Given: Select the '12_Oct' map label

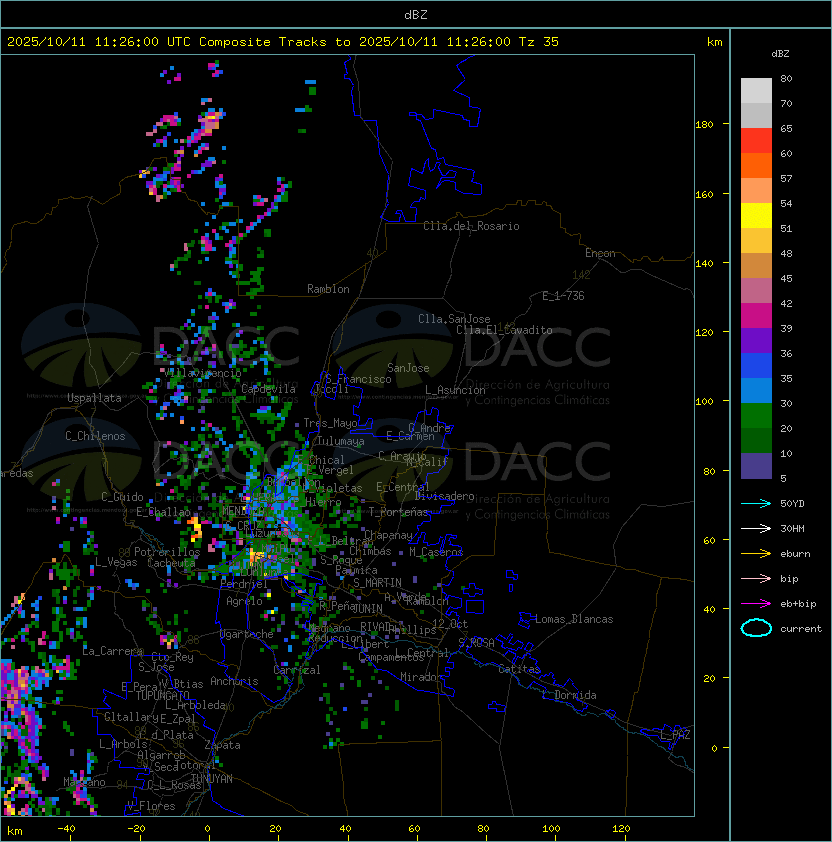Looking at the screenshot, I should [450, 624].
